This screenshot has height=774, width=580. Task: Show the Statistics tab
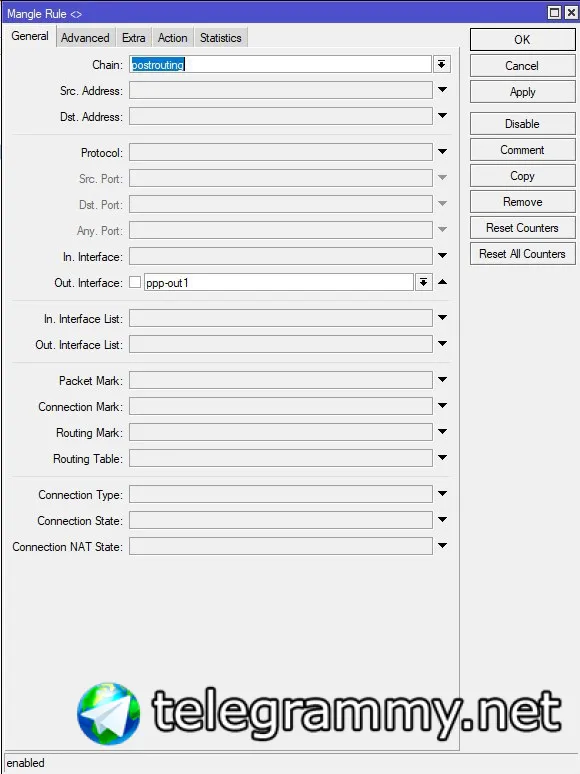[221, 38]
